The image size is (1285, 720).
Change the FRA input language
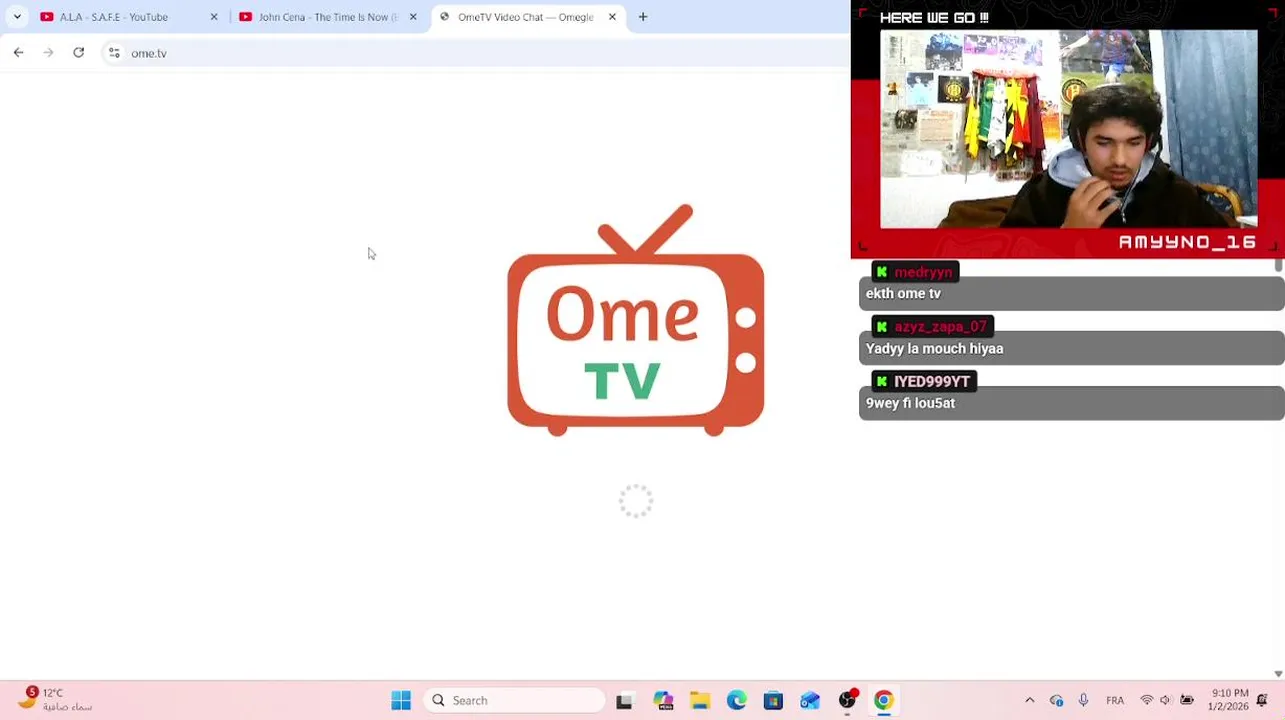point(1115,701)
